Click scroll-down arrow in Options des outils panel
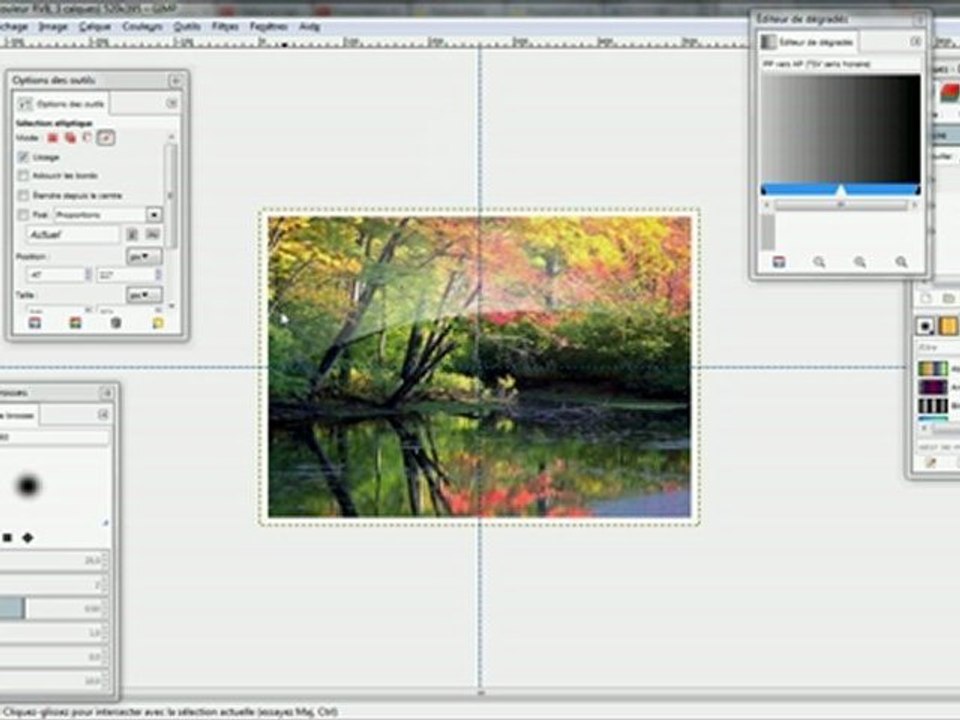960x720 pixels. pyautogui.click(x=171, y=306)
